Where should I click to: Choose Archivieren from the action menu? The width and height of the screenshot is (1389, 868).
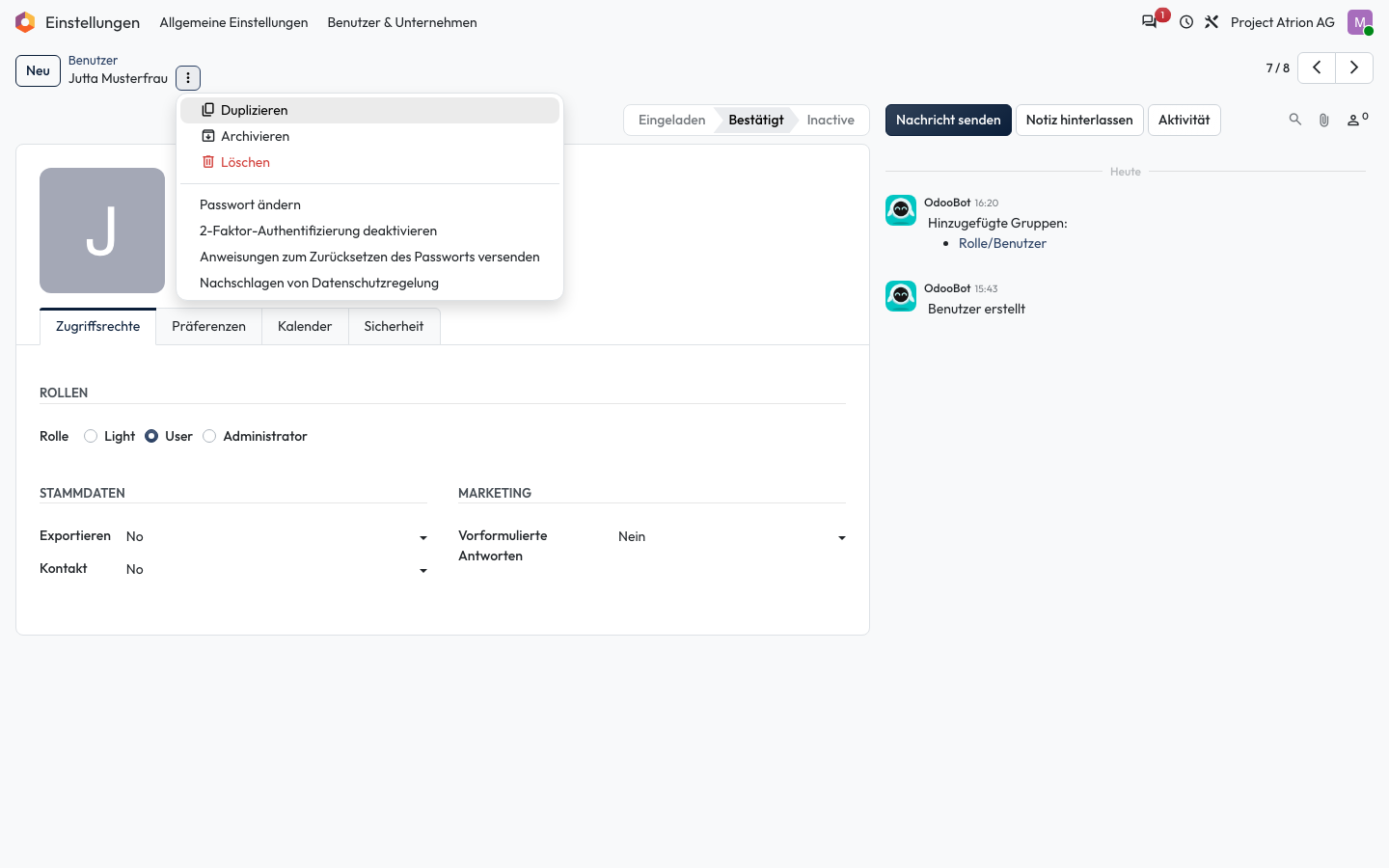(369, 136)
